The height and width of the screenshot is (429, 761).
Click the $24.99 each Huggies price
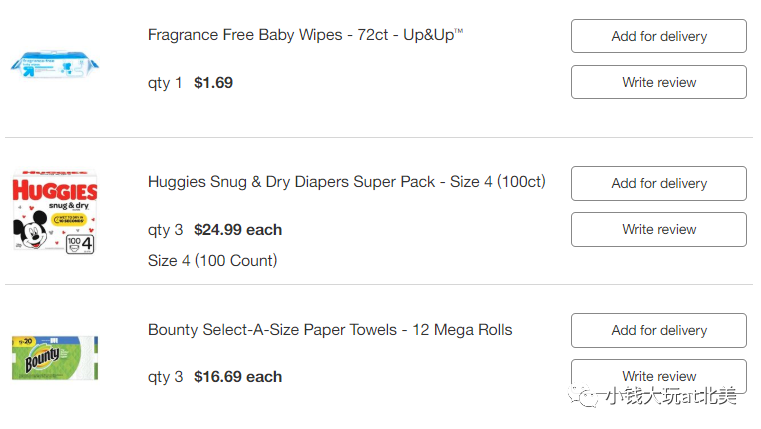coord(238,230)
